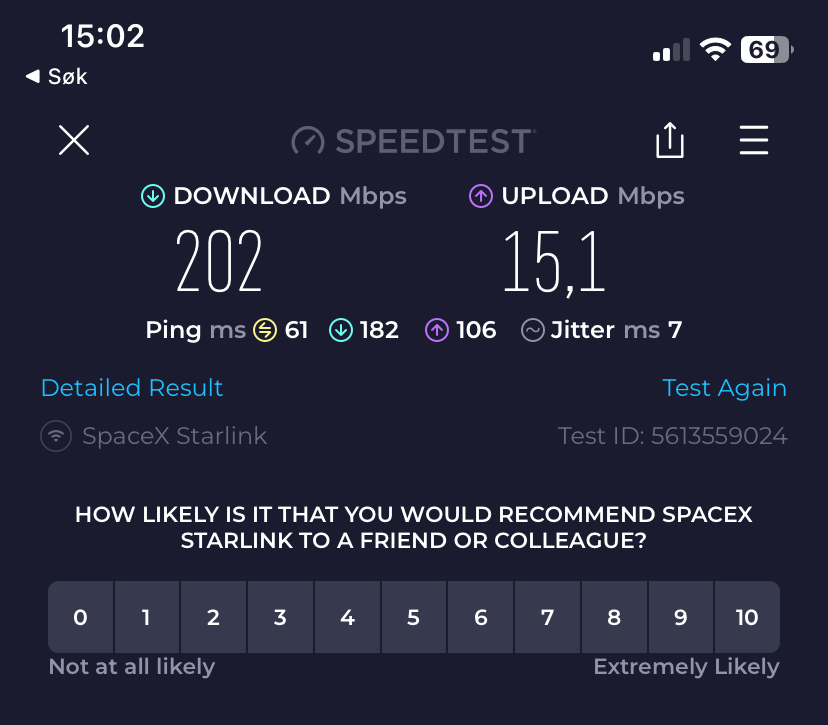Select rating 5 on recommendation scale
Viewport: 828px width, 725px height.
pos(414,617)
